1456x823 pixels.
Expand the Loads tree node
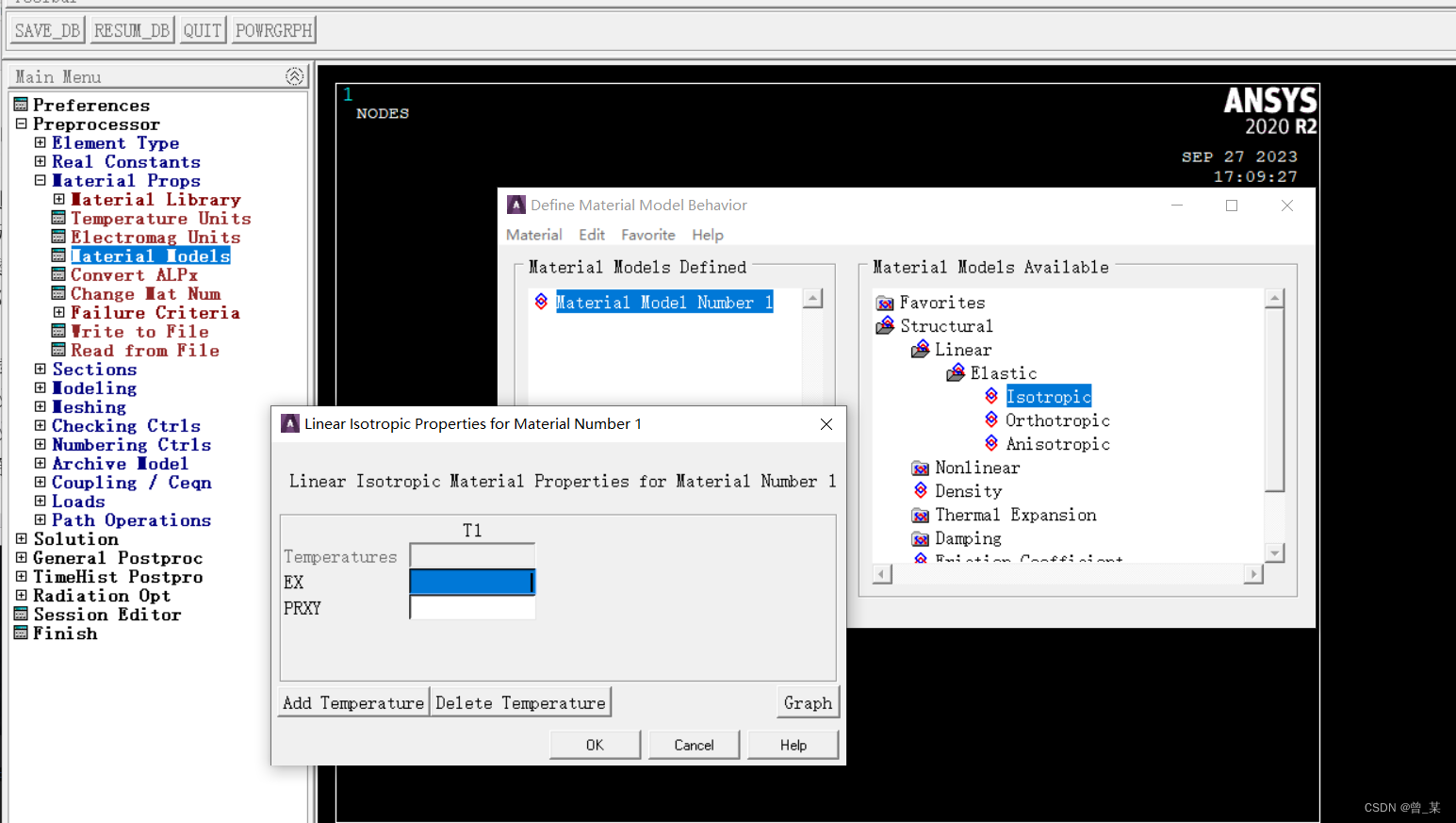click(x=41, y=501)
